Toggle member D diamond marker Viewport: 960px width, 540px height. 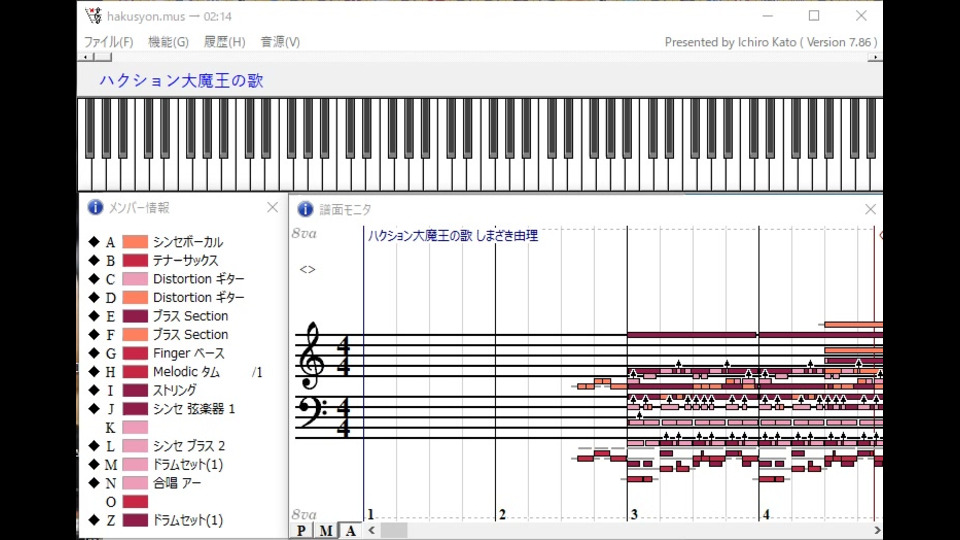point(94,297)
